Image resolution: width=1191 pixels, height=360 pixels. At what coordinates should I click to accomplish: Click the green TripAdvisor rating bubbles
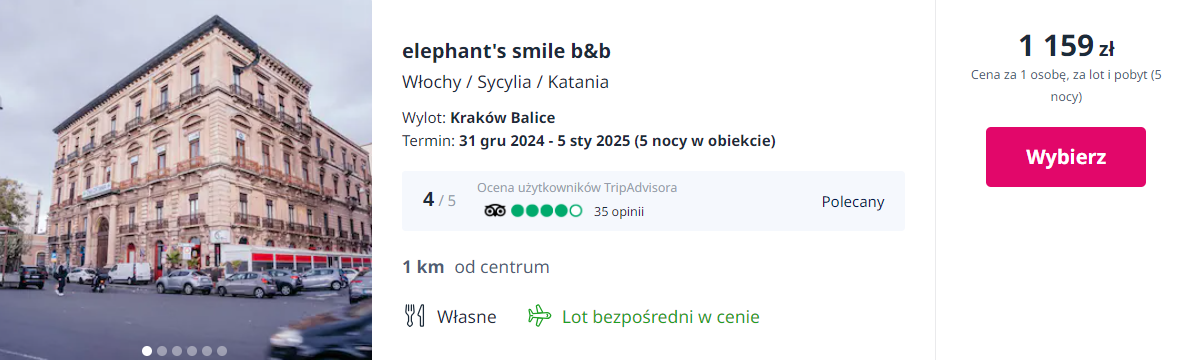[x=547, y=210]
